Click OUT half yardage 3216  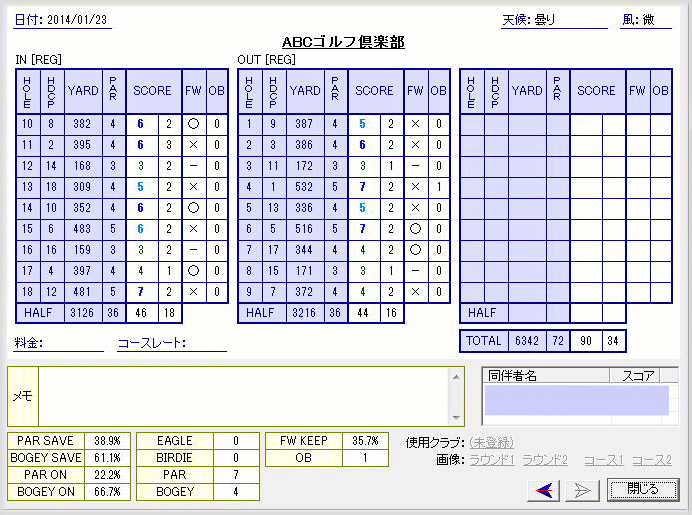tap(305, 313)
